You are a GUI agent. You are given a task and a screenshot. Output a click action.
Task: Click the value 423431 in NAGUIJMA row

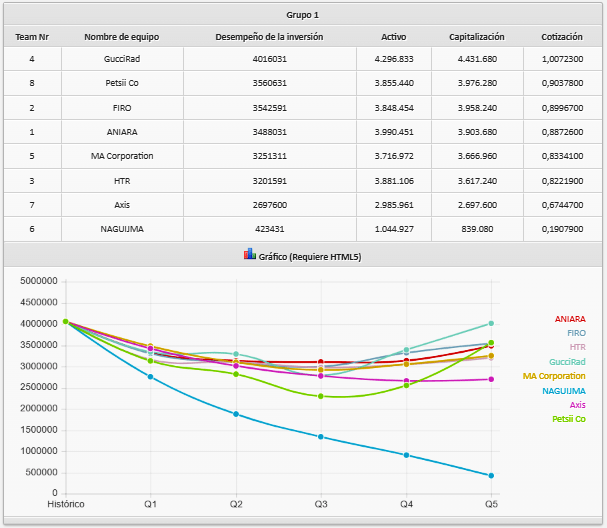[270, 229]
